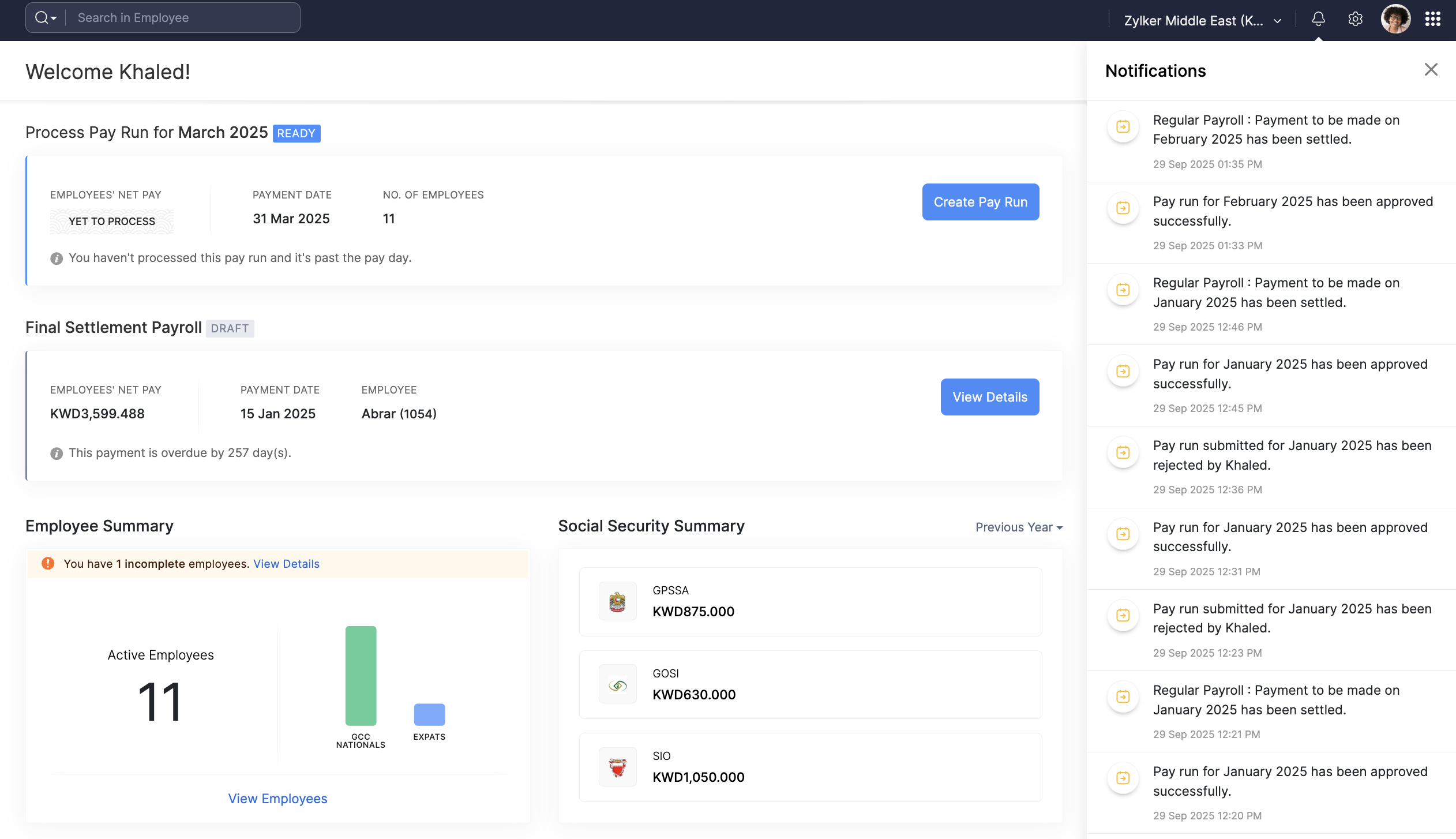The width and height of the screenshot is (1456, 839).
Task: Click the info icon beside overdue payment message
Action: point(56,454)
